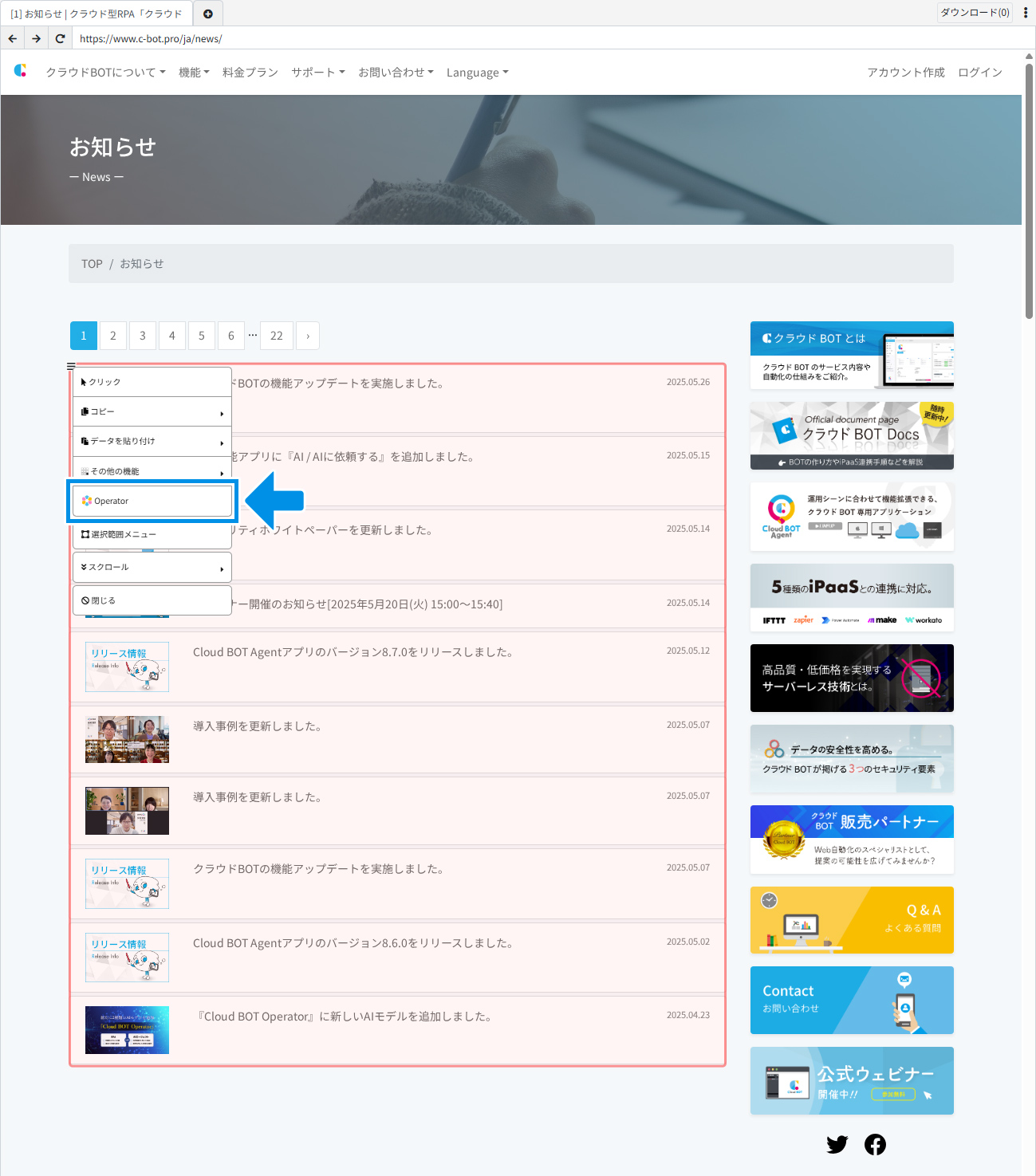Open the スクロール submenu entry
The height and width of the screenshot is (1176, 1036).
[x=152, y=568]
